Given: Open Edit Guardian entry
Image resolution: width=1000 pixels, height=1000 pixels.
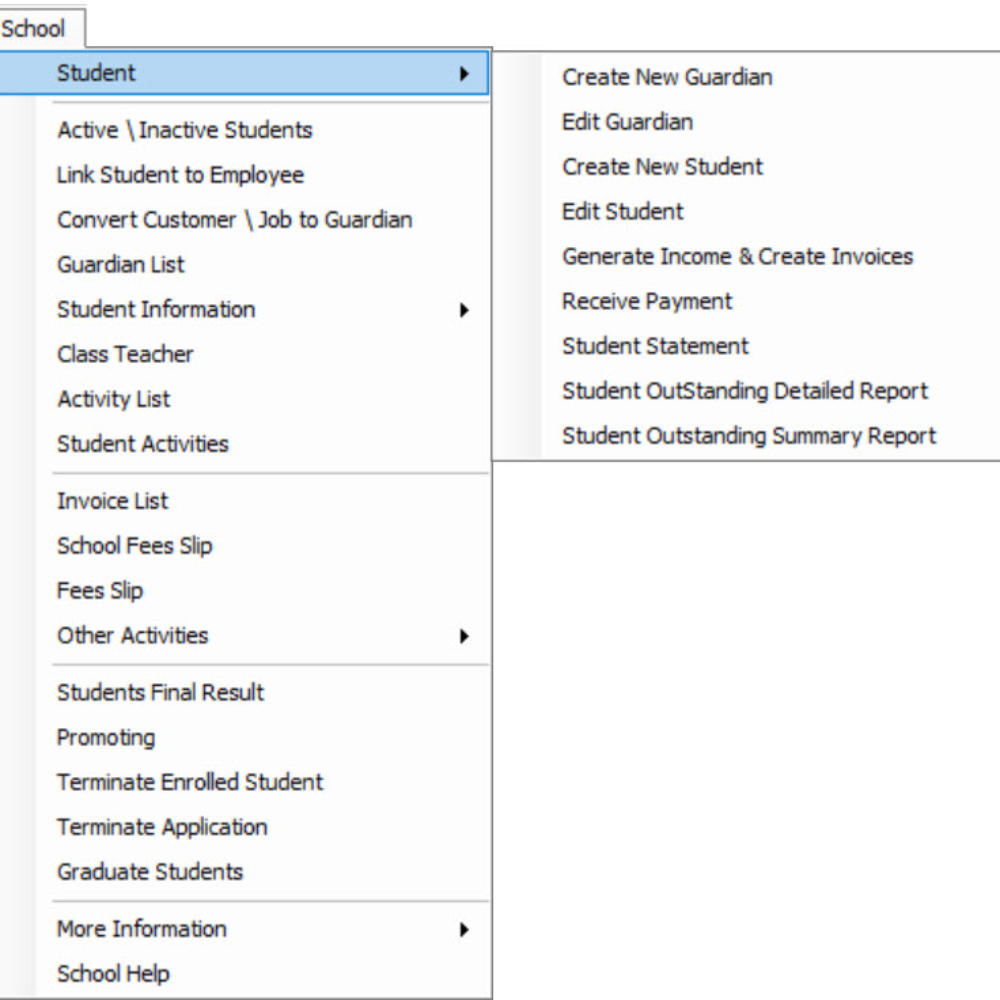Looking at the screenshot, I should click(628, 122).
